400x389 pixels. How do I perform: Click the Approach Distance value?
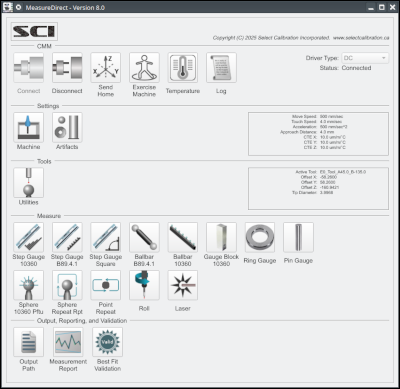pyautogui.click(x=327, y=132)
